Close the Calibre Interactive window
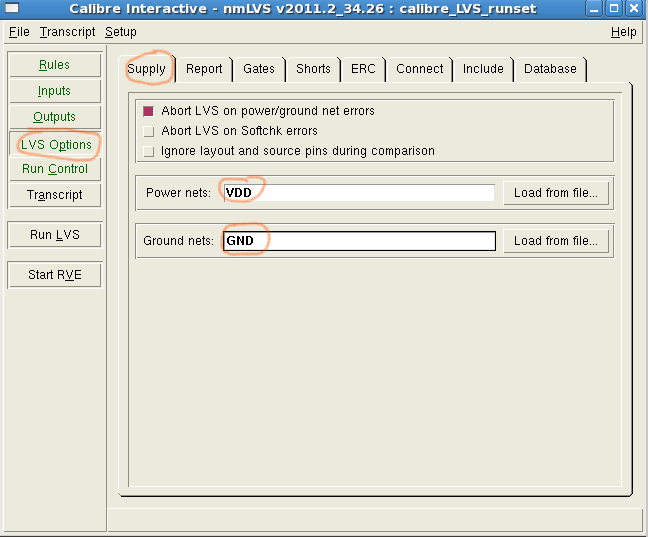The image size is (648, 537). pyautogui.click(x=634, y=8)
